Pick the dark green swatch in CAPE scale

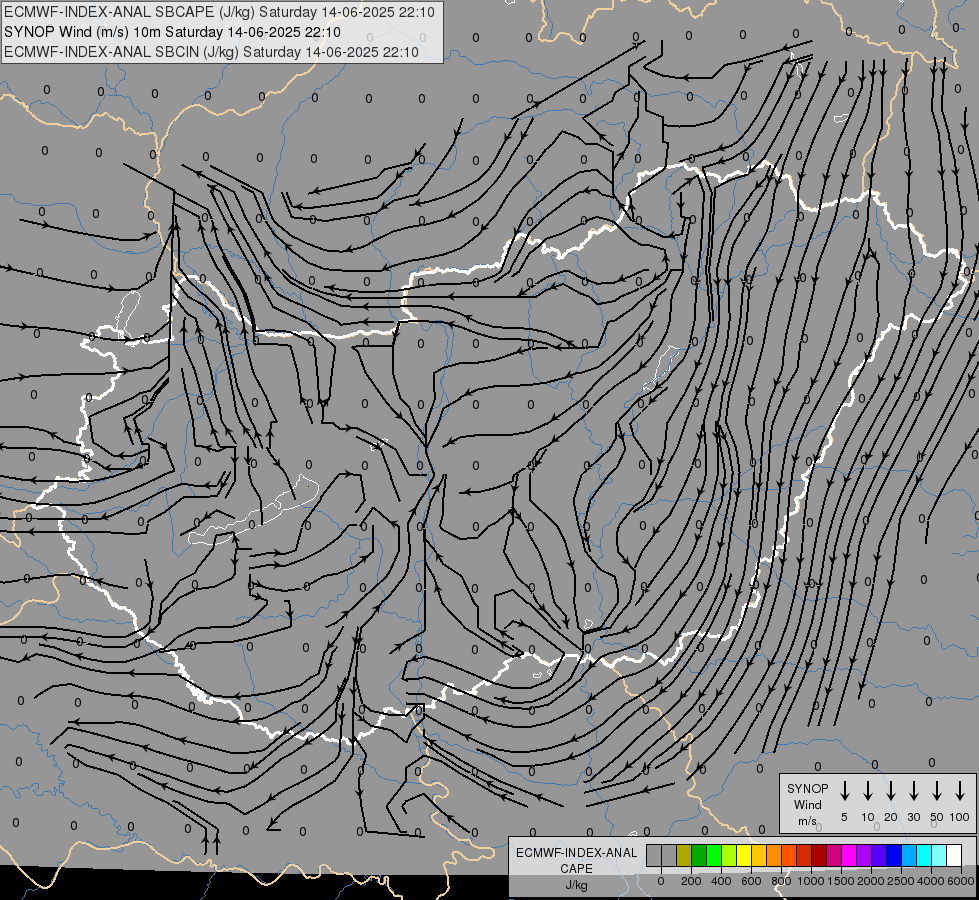[699, 855]
